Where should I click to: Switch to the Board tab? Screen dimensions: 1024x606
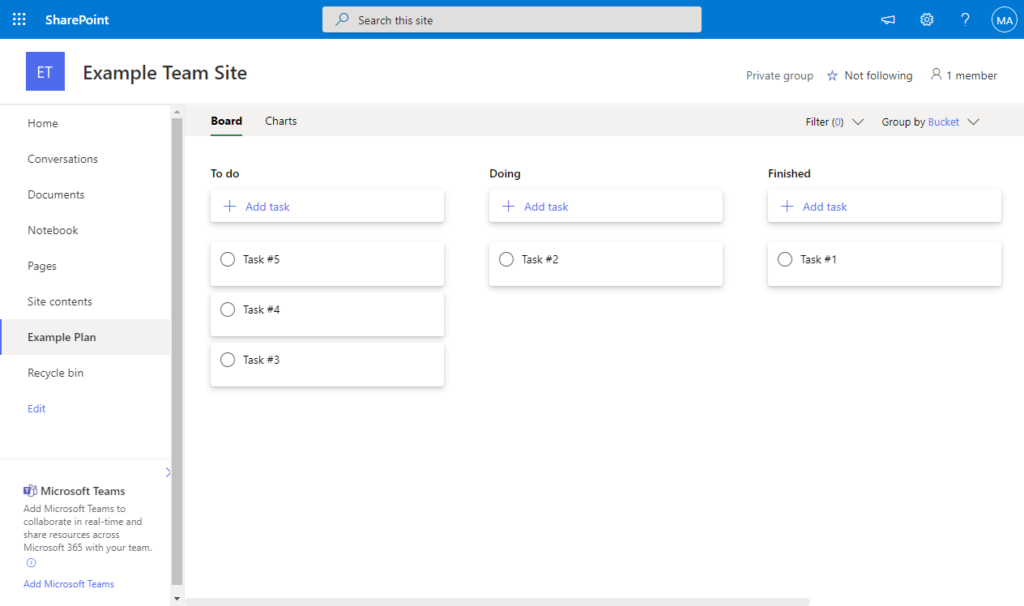[226, 121]
